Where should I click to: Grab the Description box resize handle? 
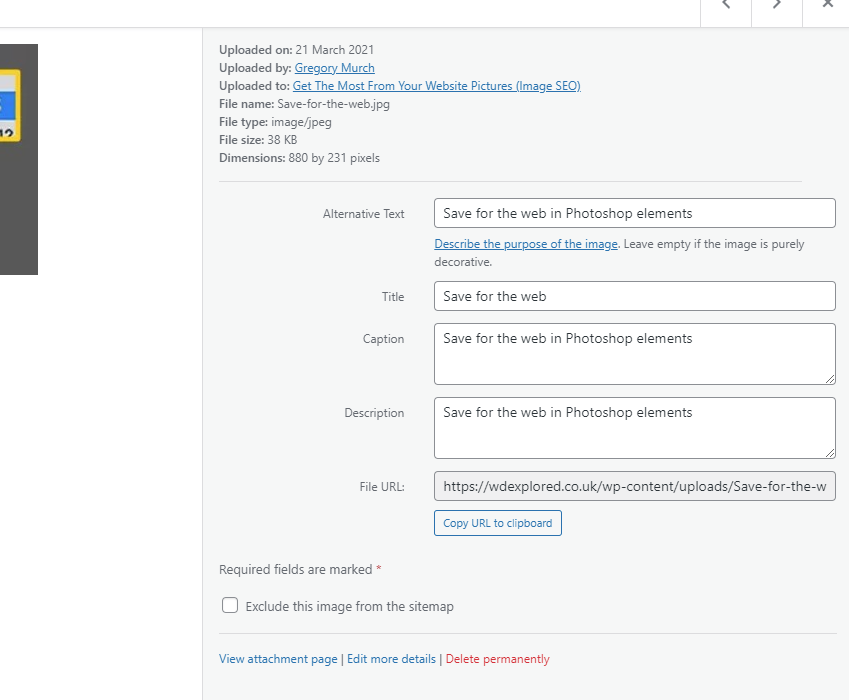point(830,453)
